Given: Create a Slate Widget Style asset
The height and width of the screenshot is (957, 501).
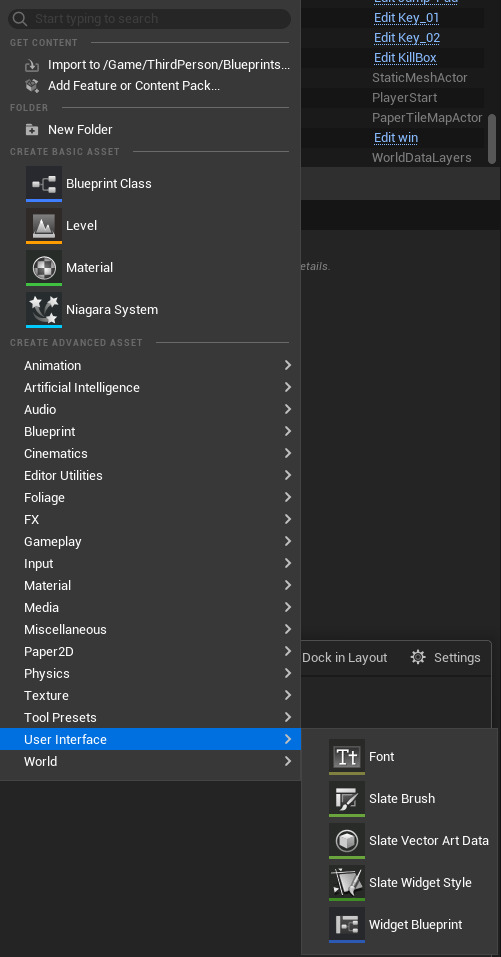Looking at the screenshot, I should (400, 883).
